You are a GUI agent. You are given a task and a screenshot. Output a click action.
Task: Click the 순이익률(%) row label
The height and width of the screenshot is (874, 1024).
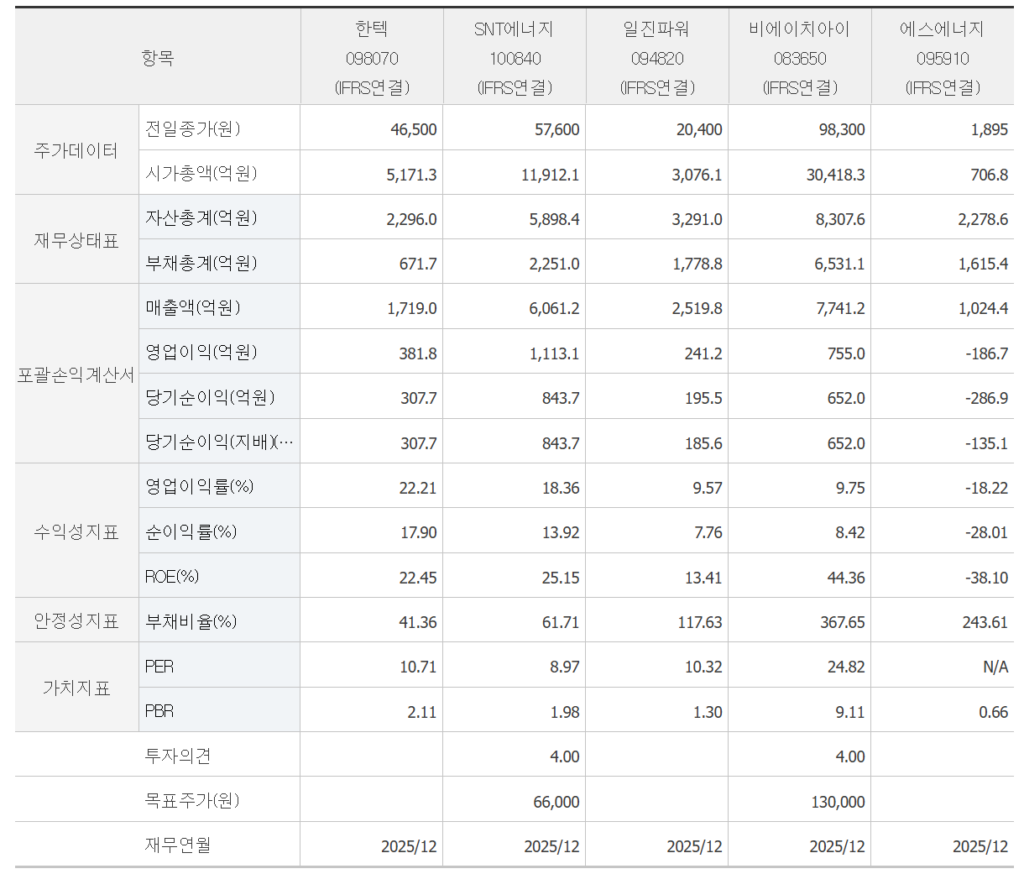(191, 532)
